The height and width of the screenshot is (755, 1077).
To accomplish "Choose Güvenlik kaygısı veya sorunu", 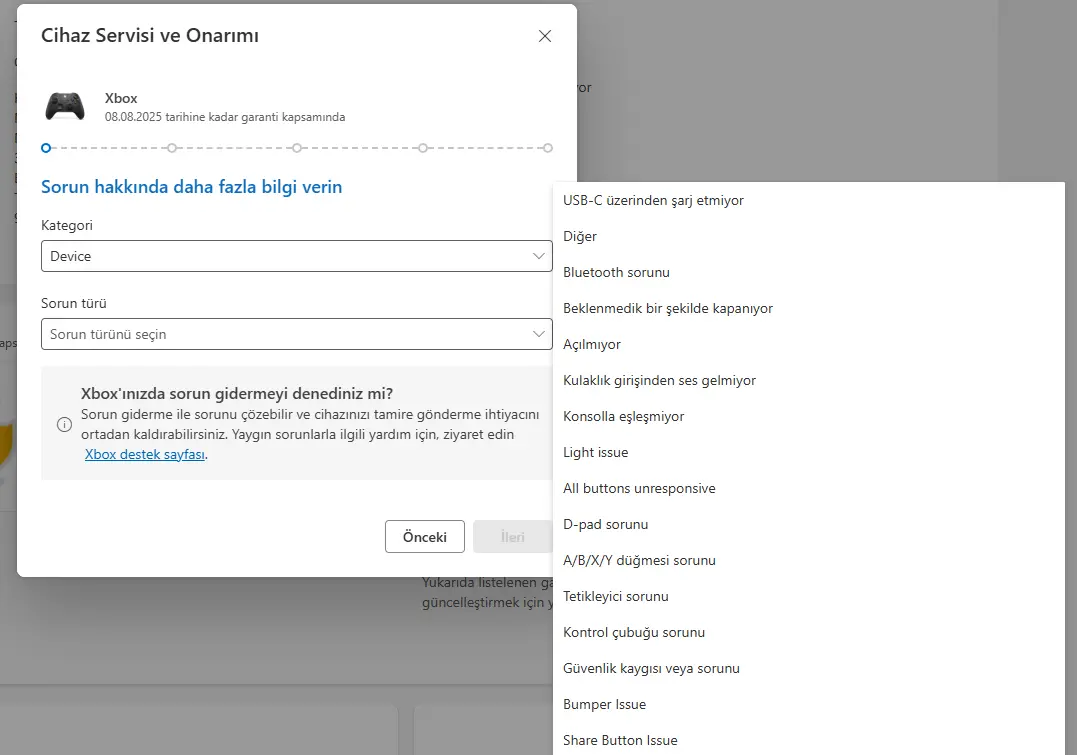I will click(808, 668).
